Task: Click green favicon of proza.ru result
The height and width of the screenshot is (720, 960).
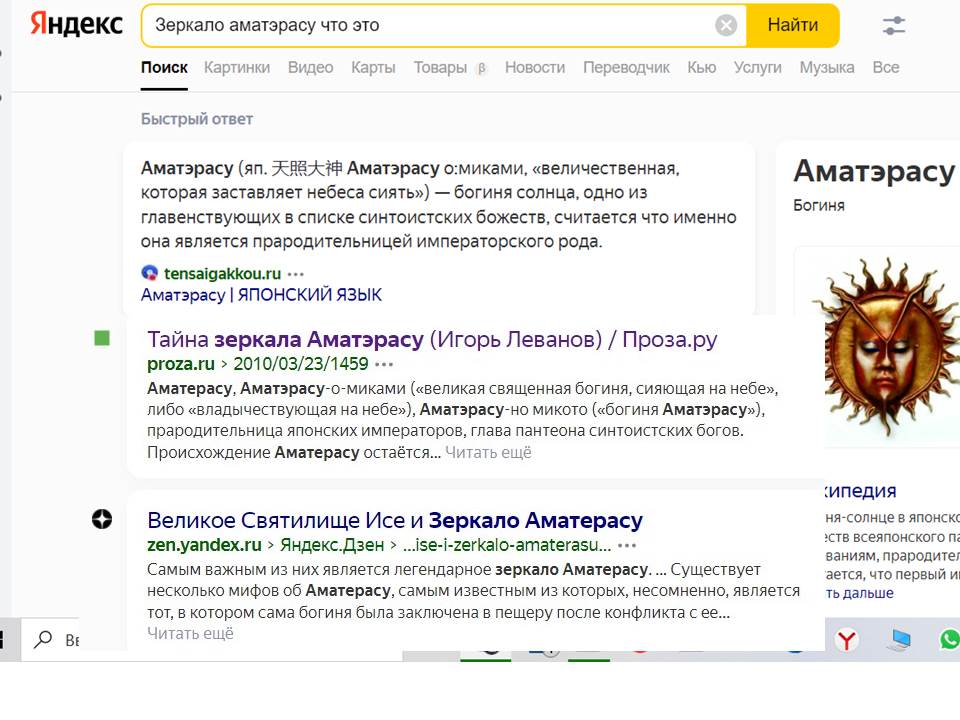Action: (102, 338)
